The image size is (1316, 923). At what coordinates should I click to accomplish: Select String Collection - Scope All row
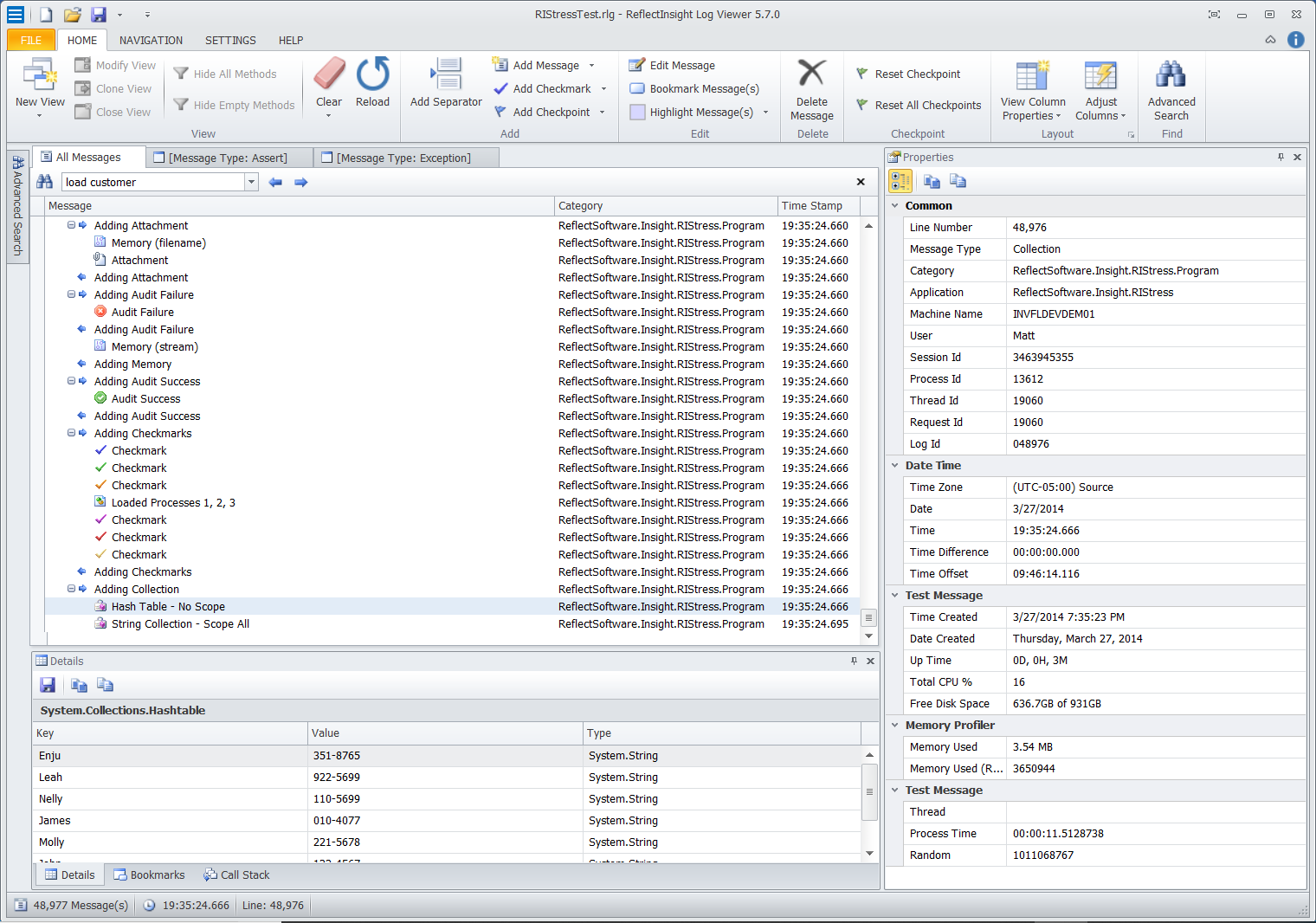point(452,623)
